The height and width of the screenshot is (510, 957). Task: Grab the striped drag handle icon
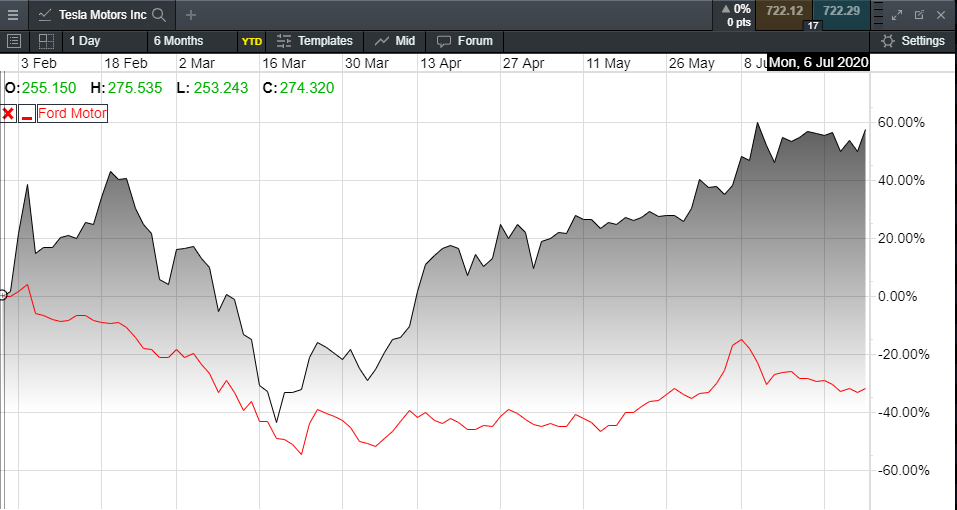pos(877,15)
